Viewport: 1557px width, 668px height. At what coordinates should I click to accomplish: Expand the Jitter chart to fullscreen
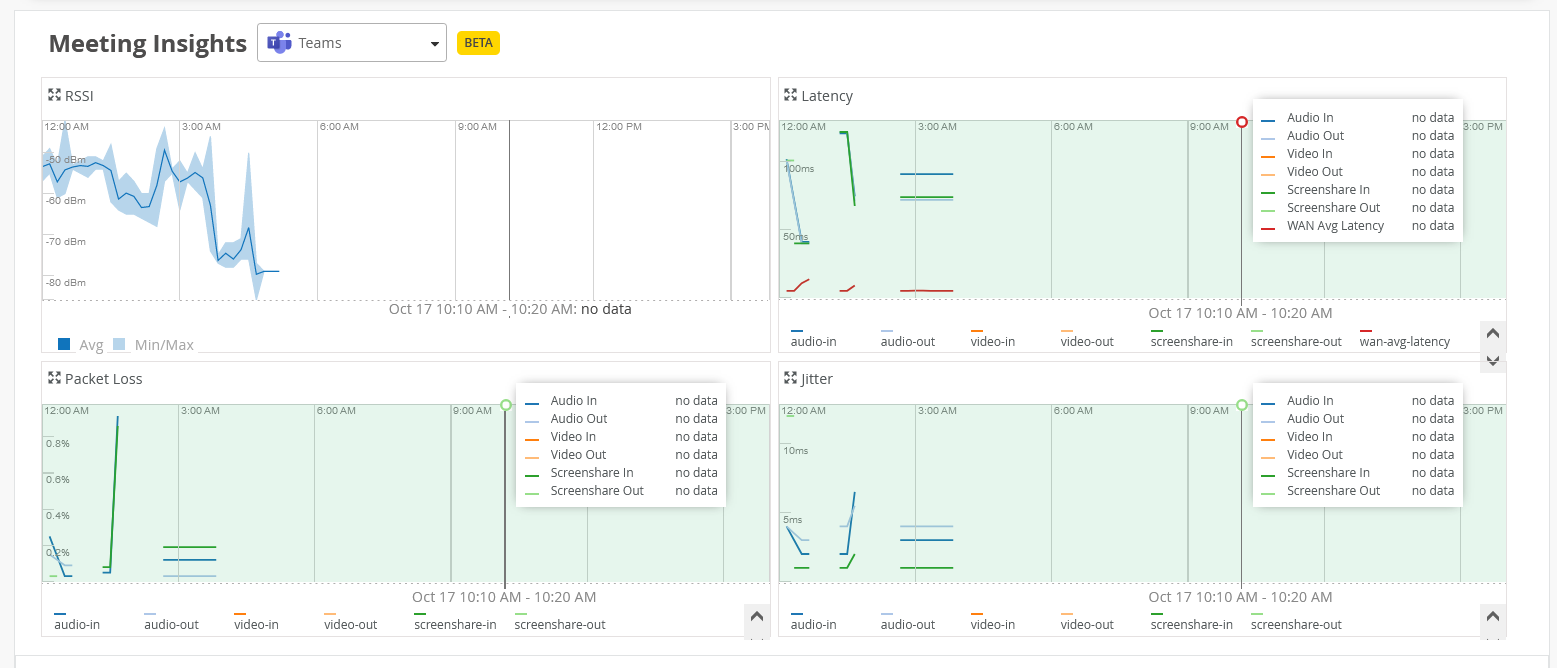pos(791,378)
